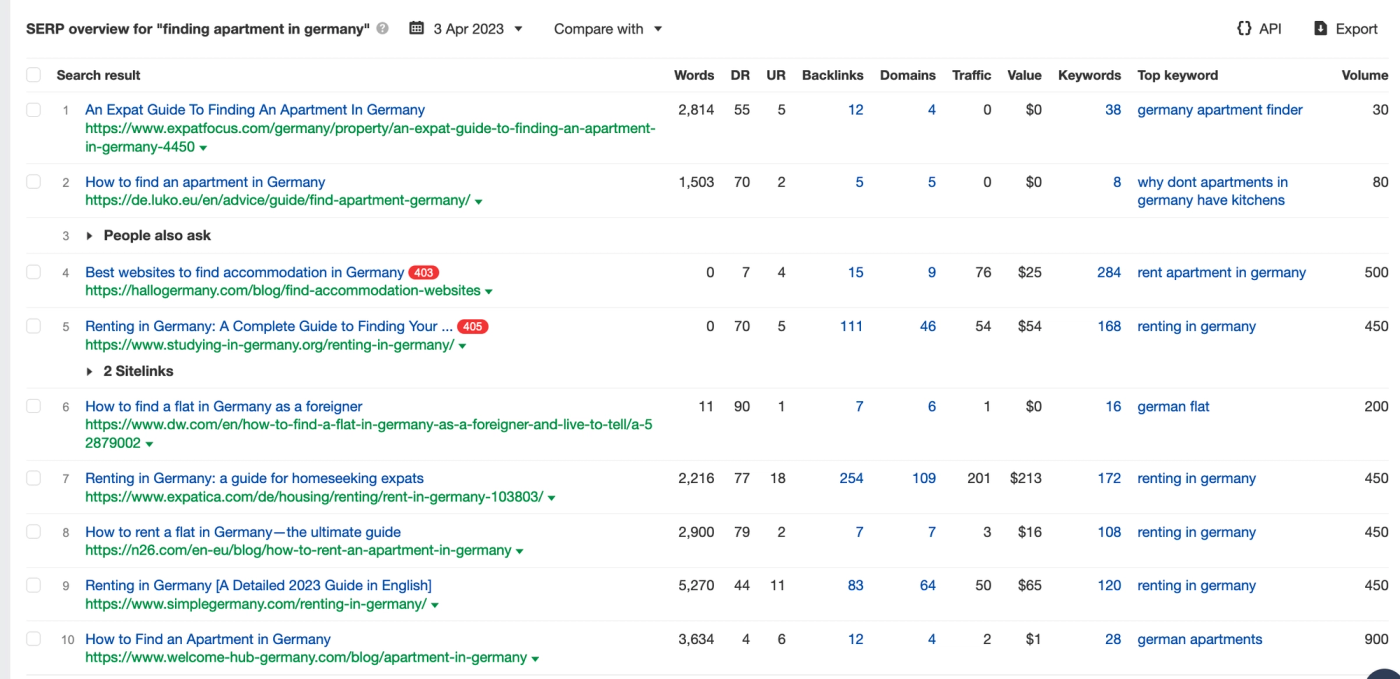Click the help icon beside the keyword title
This screenshot has width=1400, height=679.
click(381, 28)
